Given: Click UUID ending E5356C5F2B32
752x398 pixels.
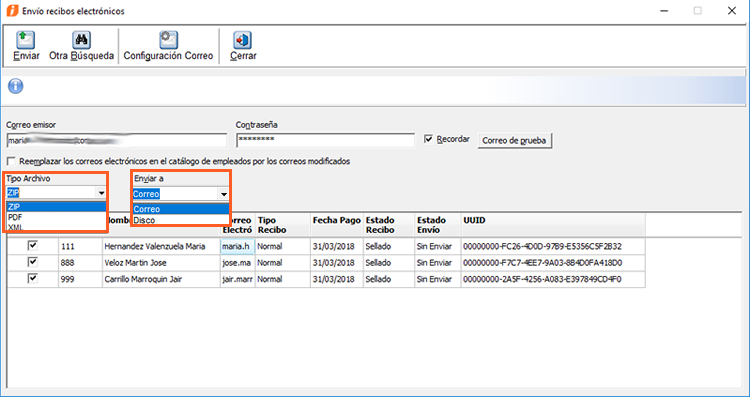Looking at the screenshot, I should (542, 246).
